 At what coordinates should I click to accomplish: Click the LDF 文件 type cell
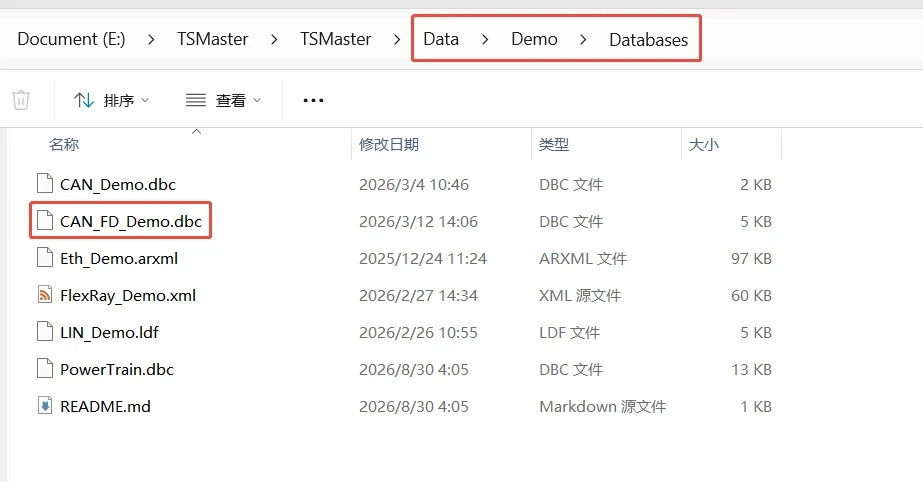click(x=569, y=333)
